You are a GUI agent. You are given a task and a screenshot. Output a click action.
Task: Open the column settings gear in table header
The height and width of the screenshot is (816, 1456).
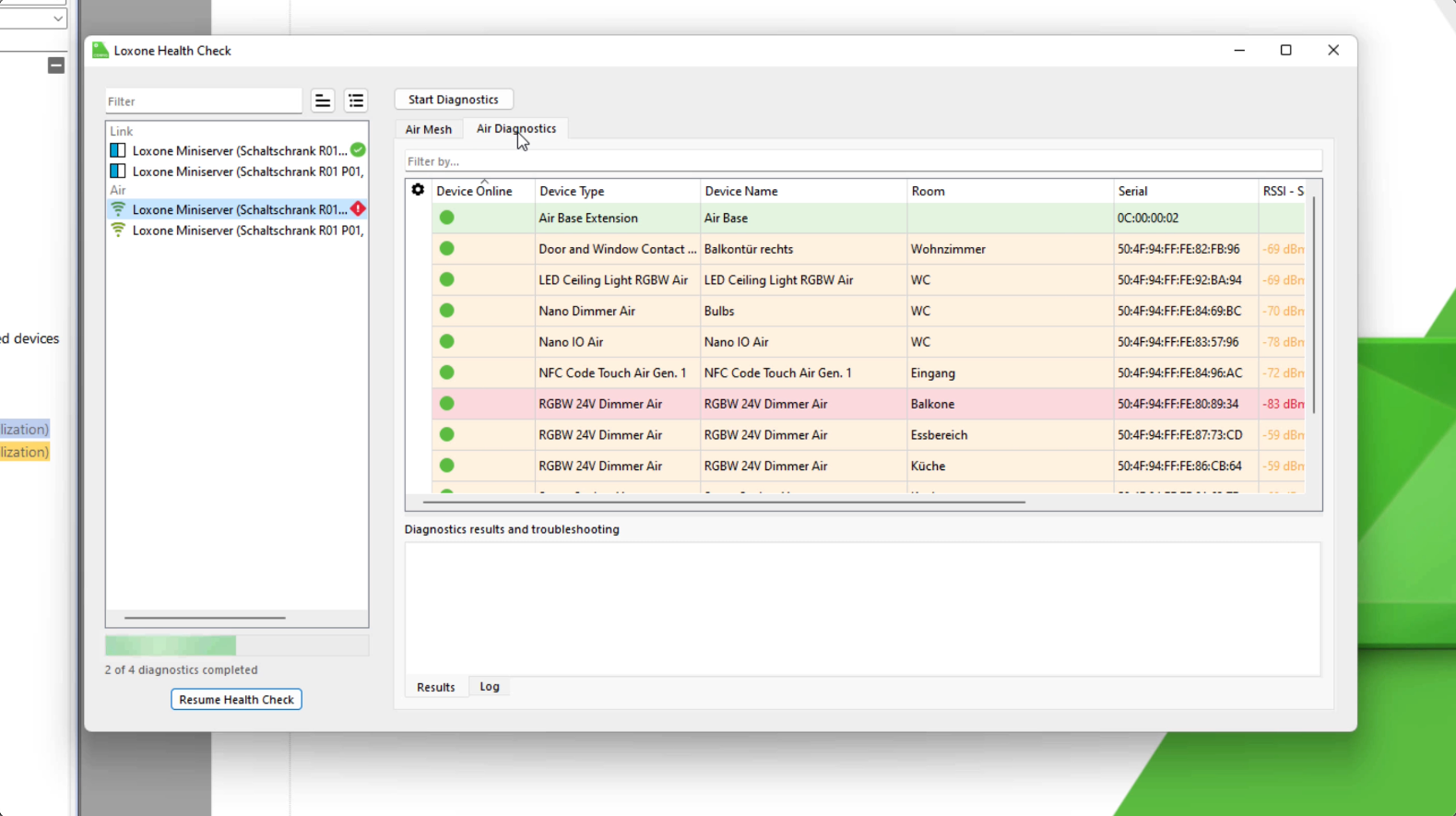pyautogui.click(x=418, y=190)
